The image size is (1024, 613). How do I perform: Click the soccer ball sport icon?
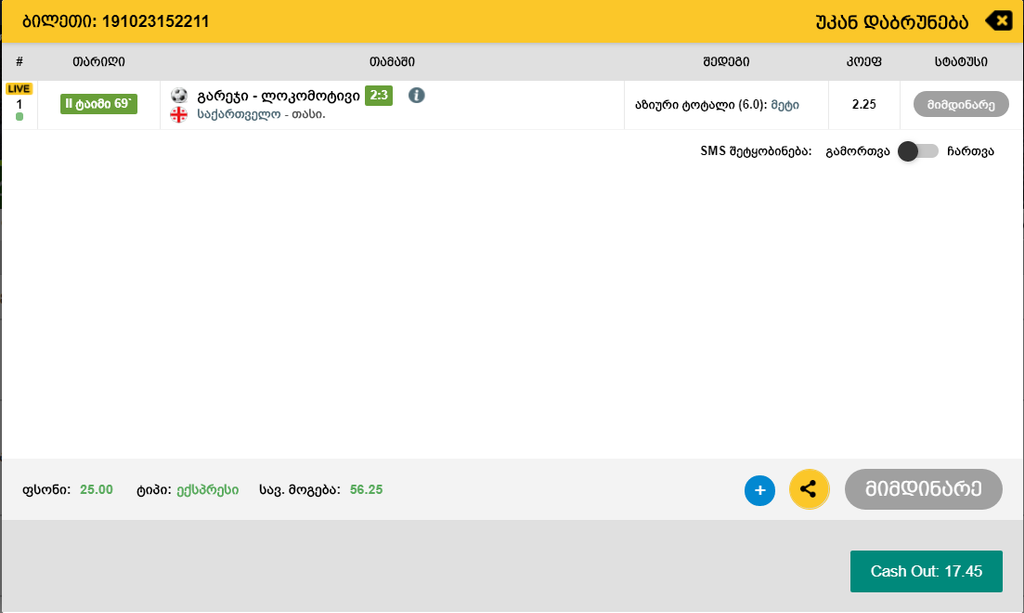(x=179, y=95)
